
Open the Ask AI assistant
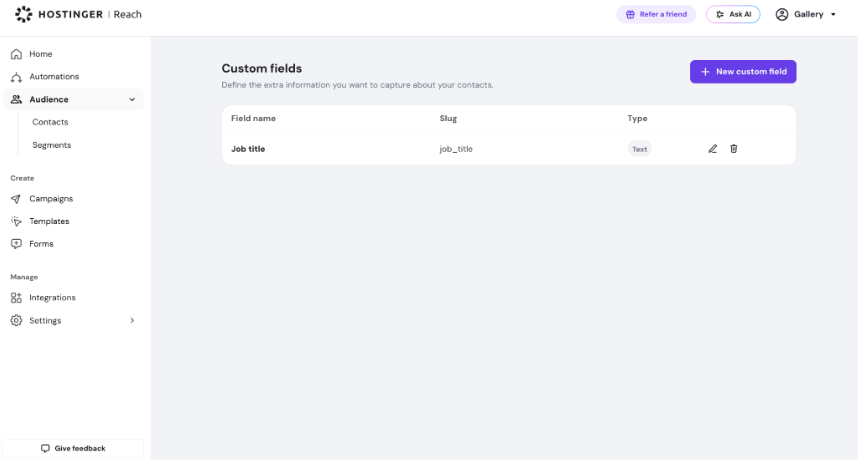coord(733,14)
